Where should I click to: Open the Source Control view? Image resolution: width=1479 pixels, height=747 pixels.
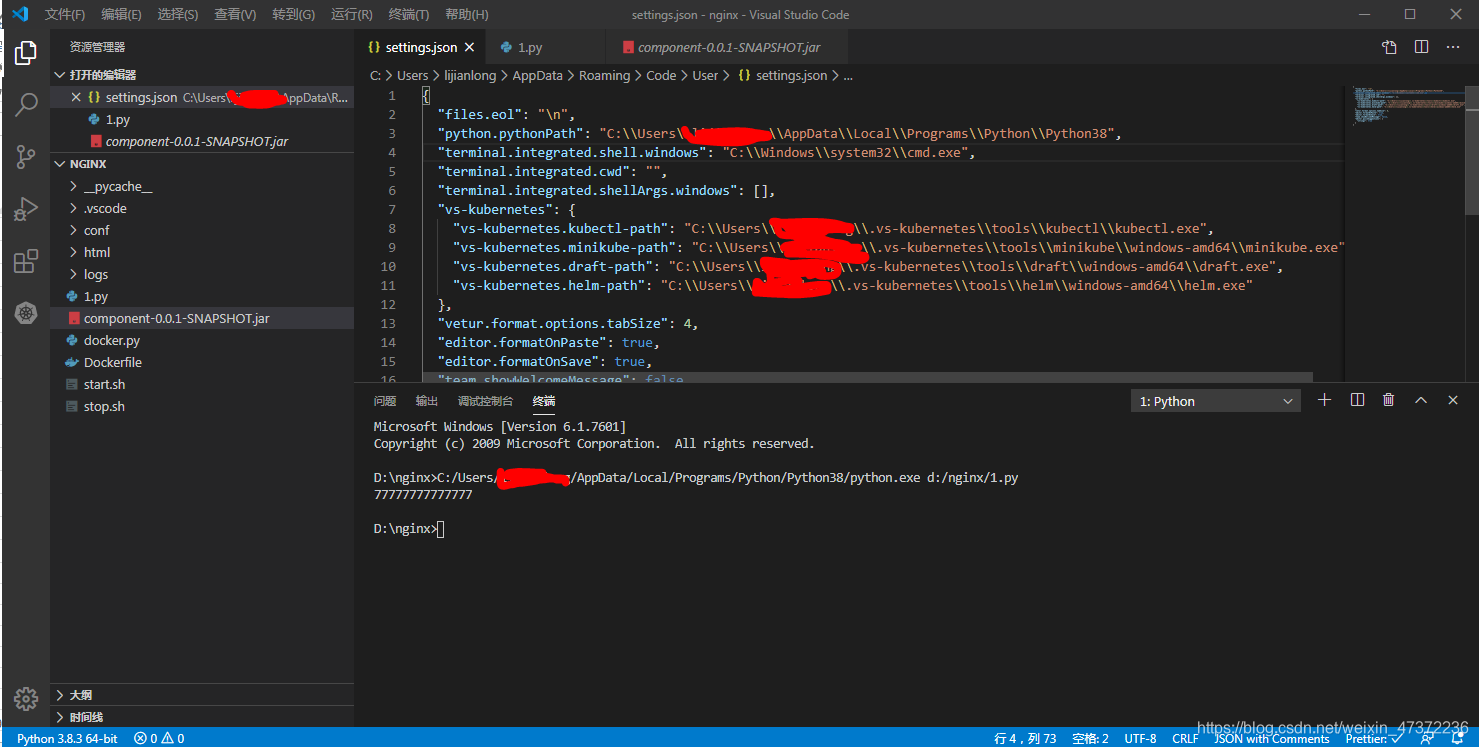tap(26, 157)
